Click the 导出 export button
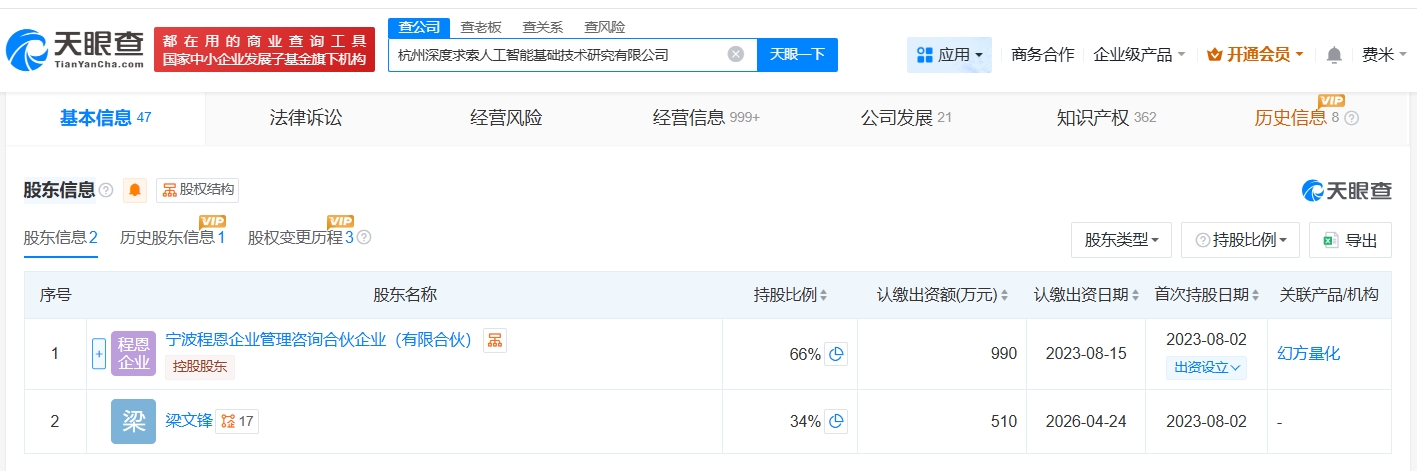 pyautogui.click(x=1350, y=240)
